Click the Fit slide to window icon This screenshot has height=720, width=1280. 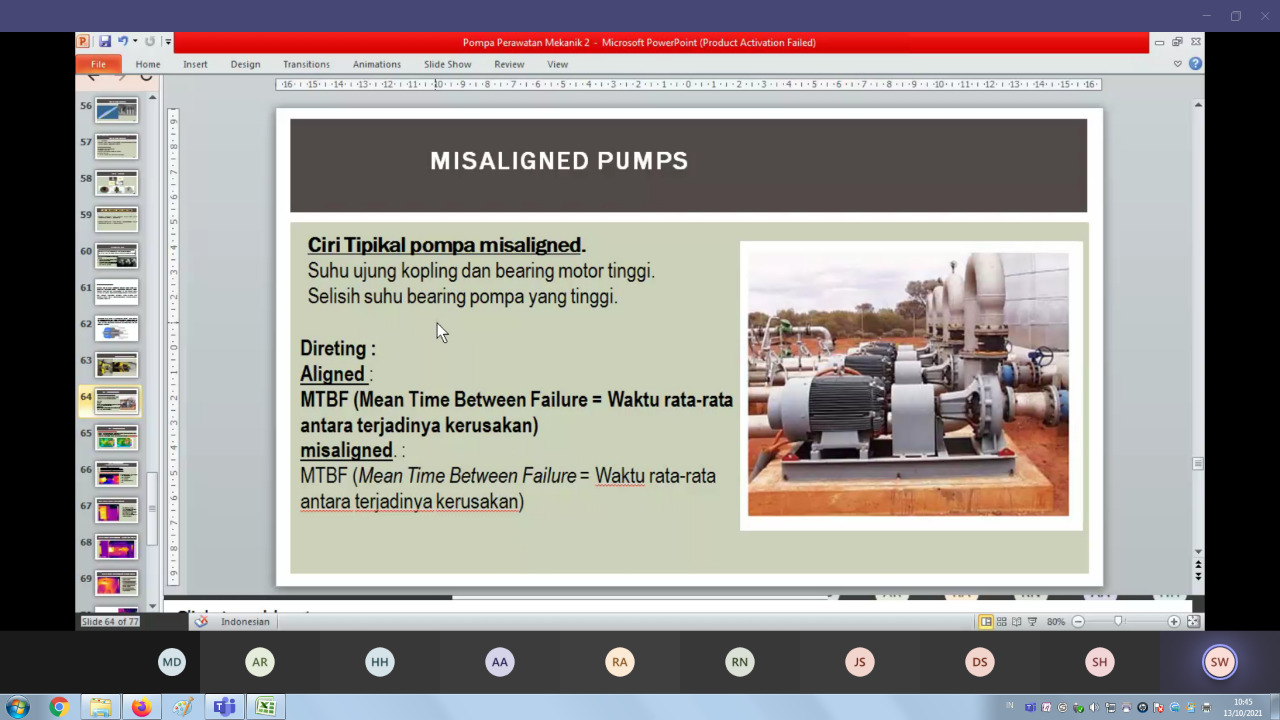1193,621
